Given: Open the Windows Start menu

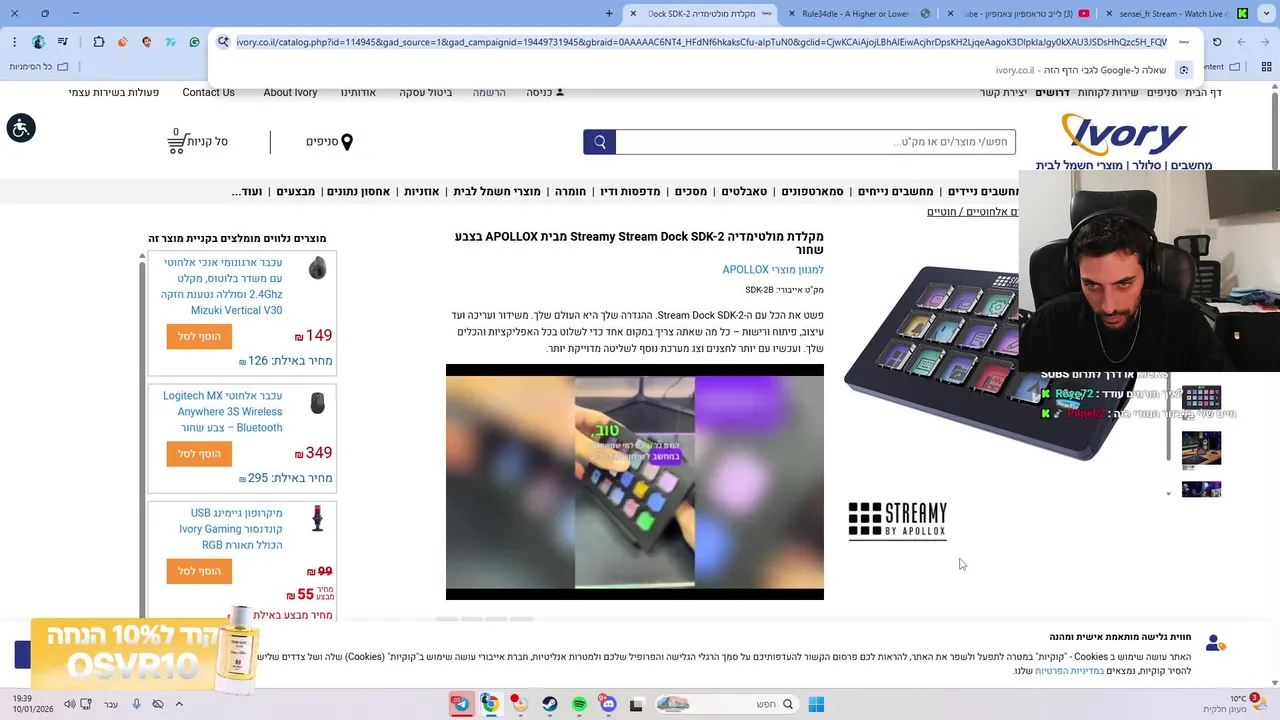Looking at the screenshot, I should pyautogui.click(x=816, y=704).
